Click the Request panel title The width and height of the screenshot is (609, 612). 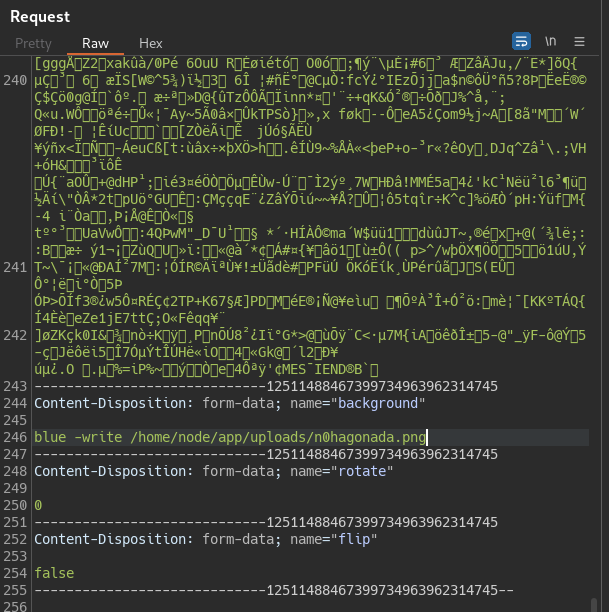coord(40,17)
